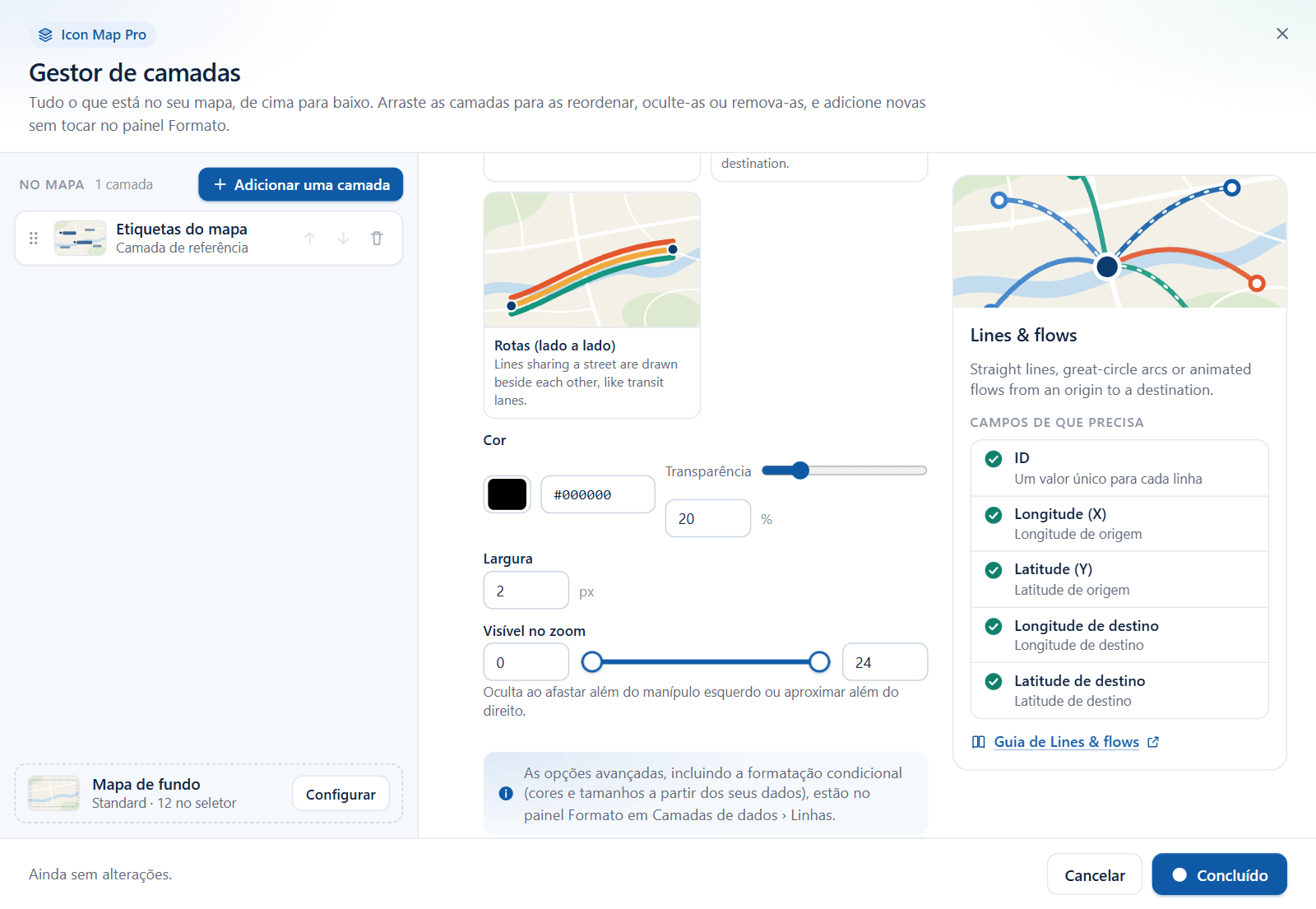Screen dimensions: 1316x909
Task: Click the external link icon after Lines & flows guide
Action: [x=1153, y=742]
